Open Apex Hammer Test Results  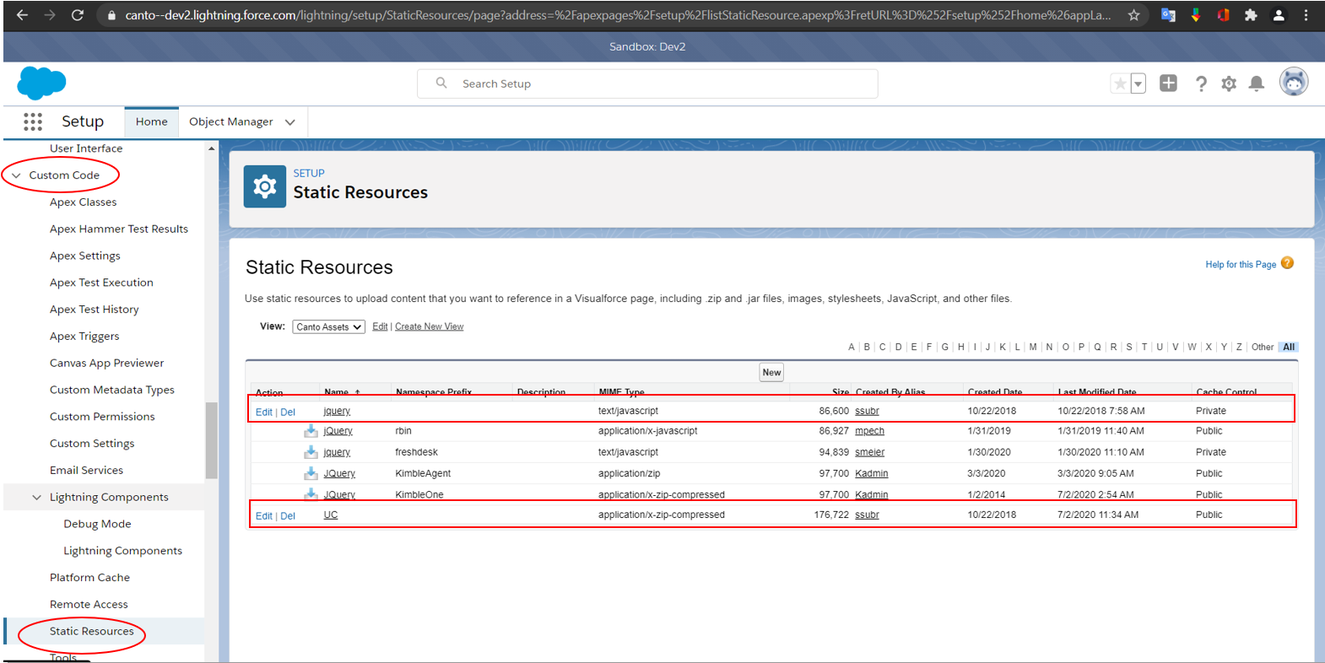click(x=119, y=229)
